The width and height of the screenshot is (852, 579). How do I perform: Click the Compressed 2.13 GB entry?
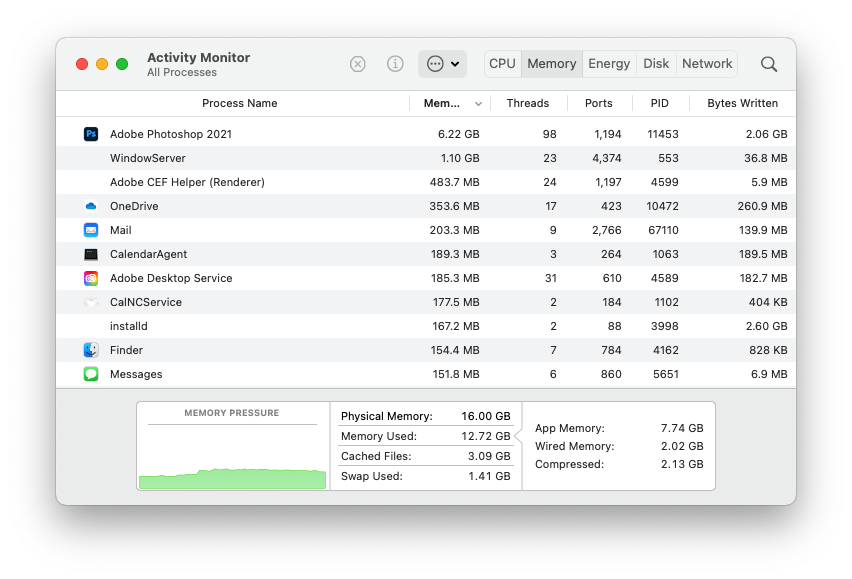point(619,464)
